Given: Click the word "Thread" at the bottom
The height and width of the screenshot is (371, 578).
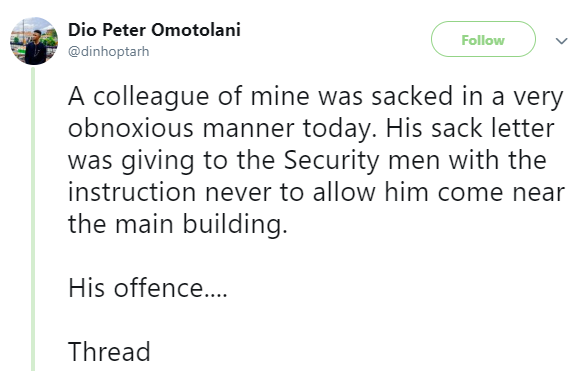Looking at the screenshot, I should click(109, 351).
